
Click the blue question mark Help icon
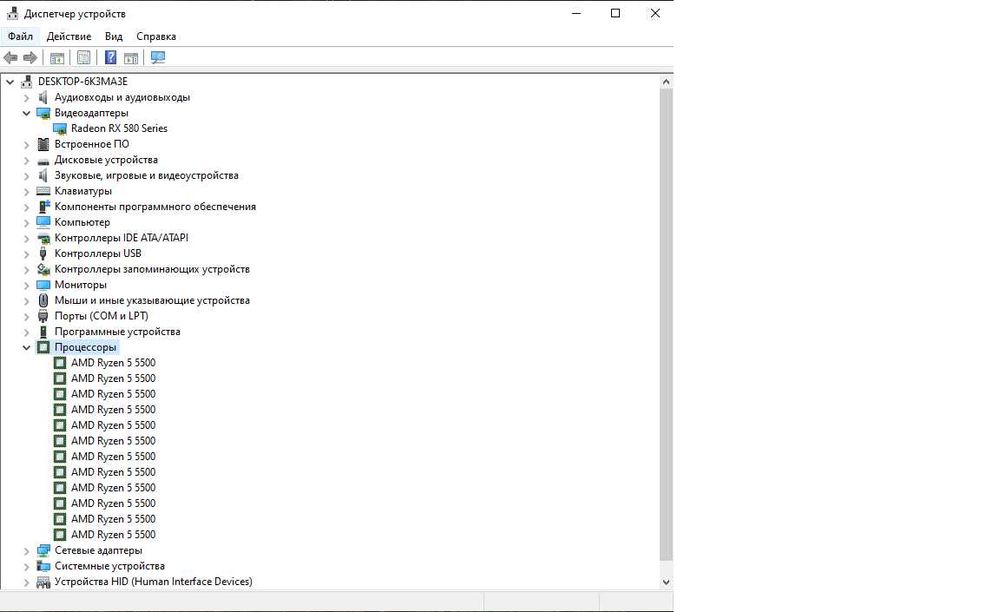pos(110,57)
